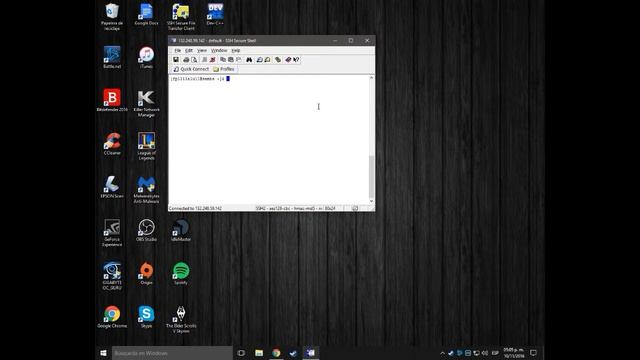
Task: Select the Skype desktop icon
Action: tap(146, 317)
